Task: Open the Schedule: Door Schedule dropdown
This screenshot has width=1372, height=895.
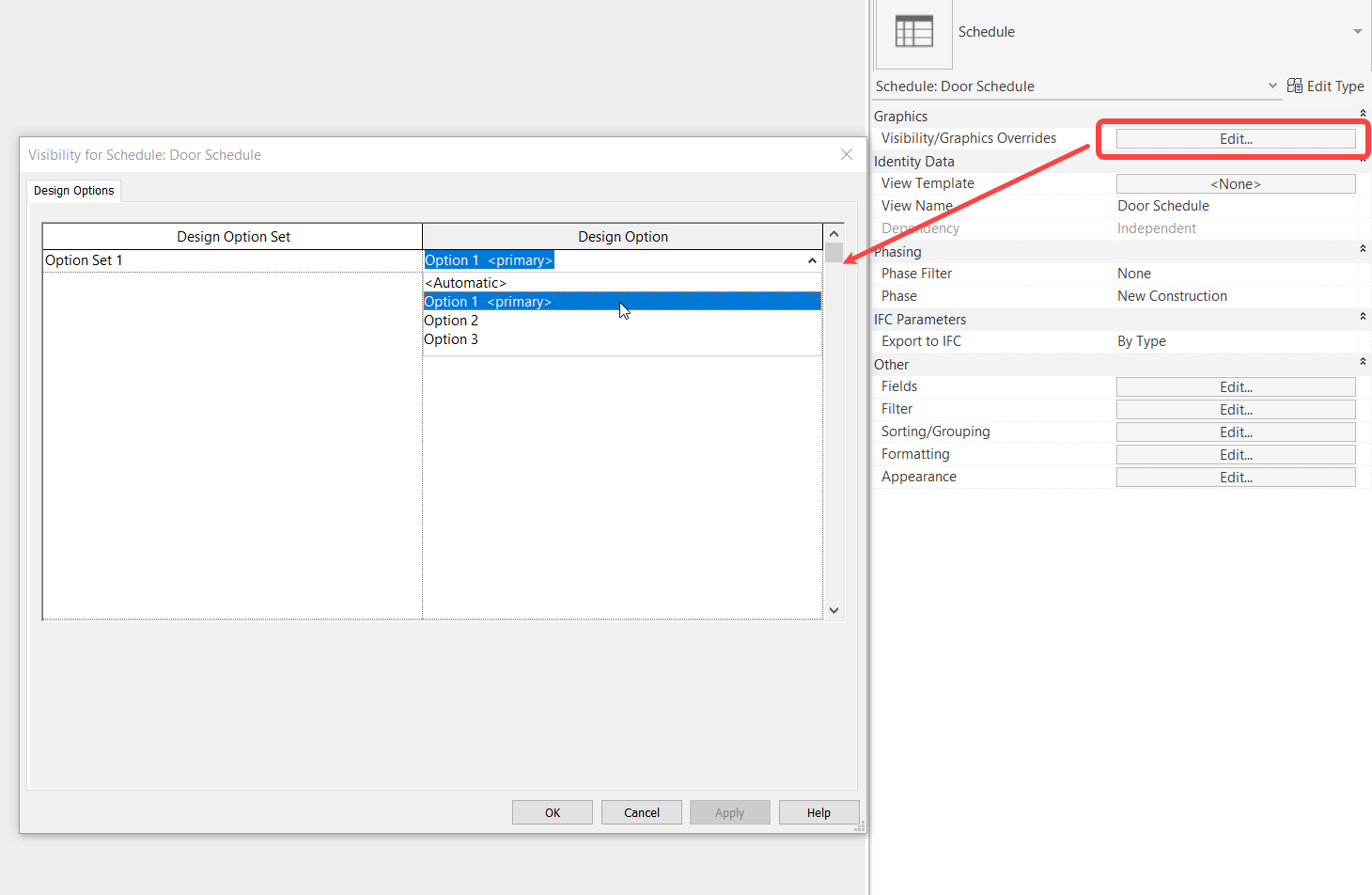Action: (1272, 86)
